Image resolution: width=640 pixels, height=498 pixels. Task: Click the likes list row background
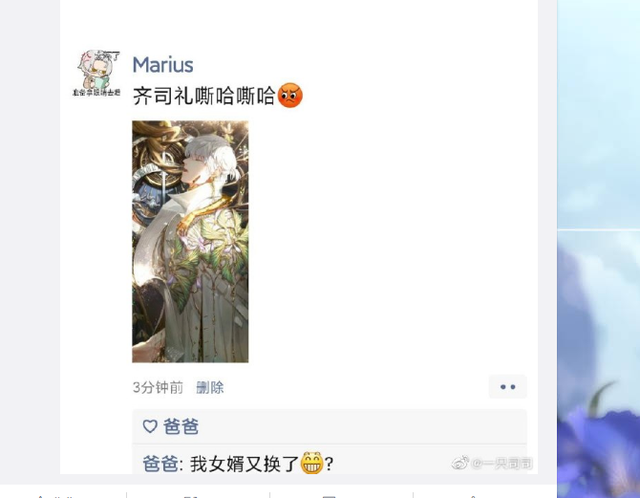pos(329,427)
